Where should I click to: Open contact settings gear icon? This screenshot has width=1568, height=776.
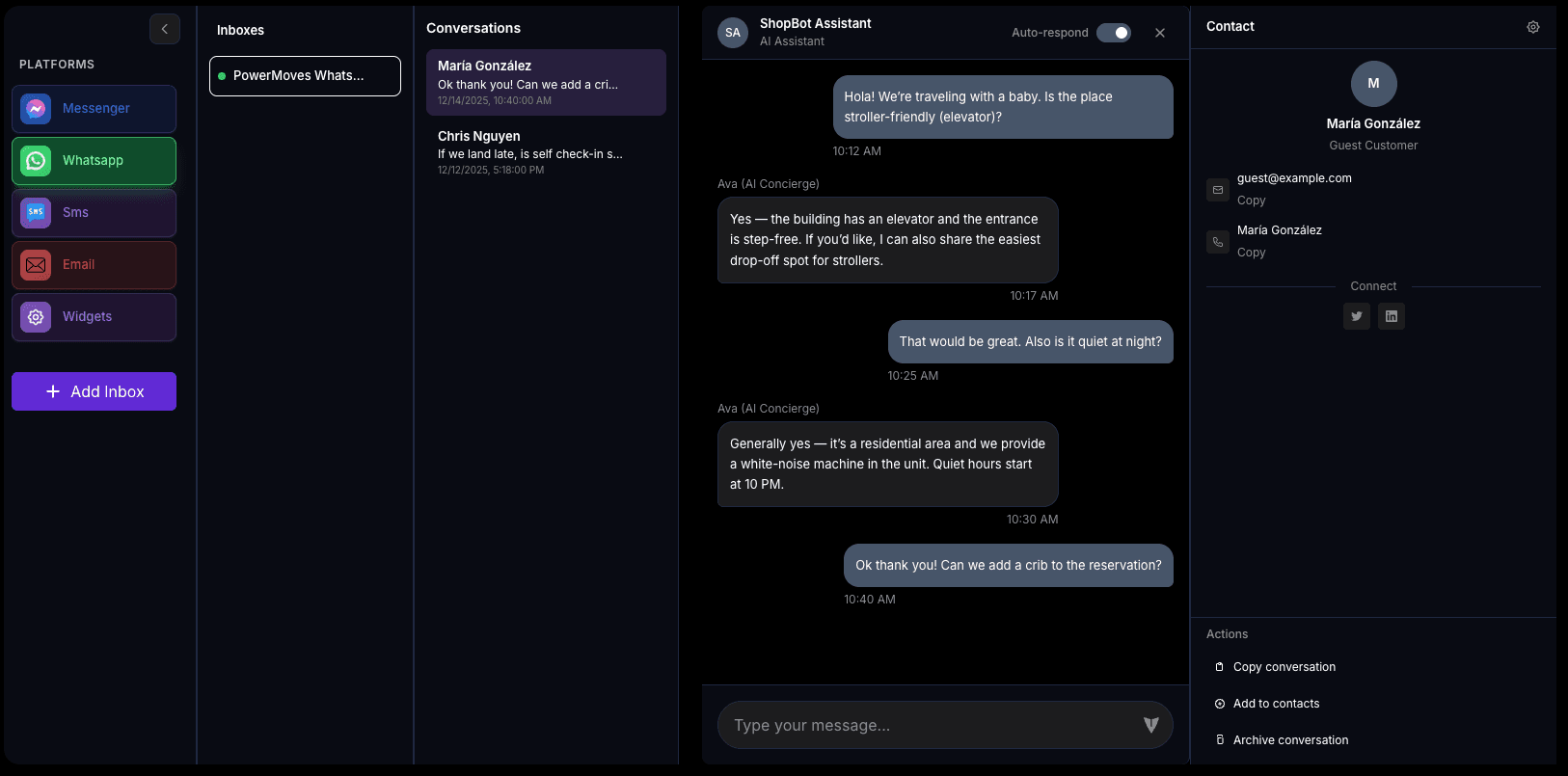pos(1533,27)
